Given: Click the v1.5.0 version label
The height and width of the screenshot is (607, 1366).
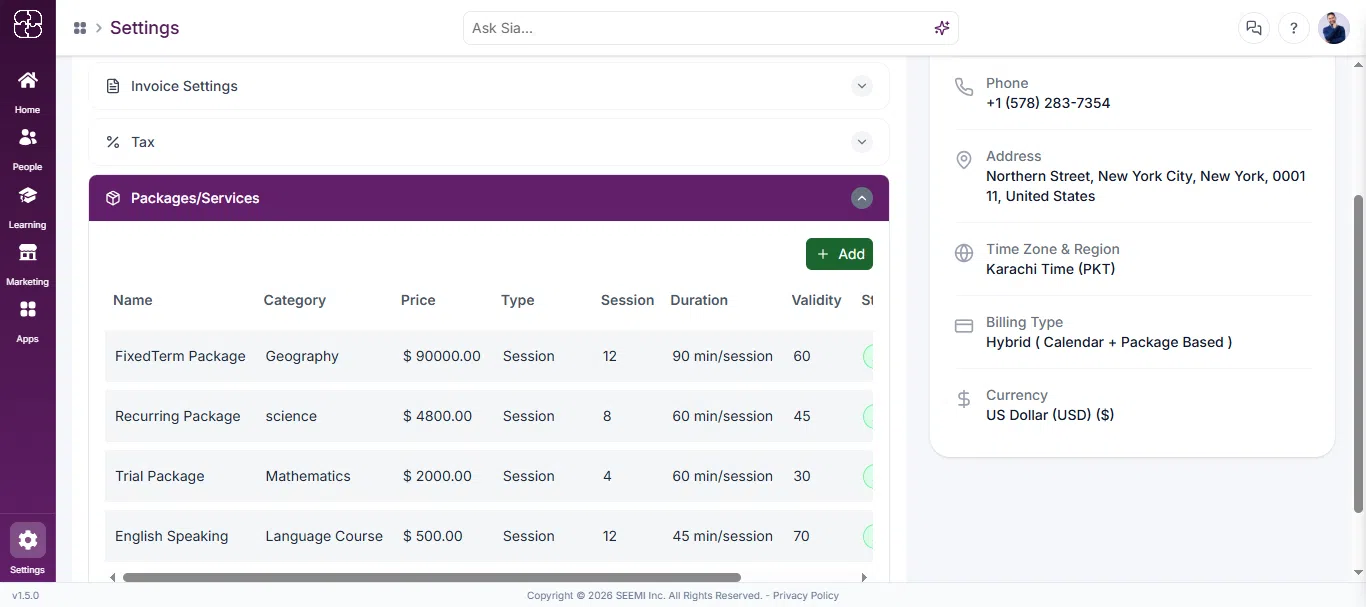Looking at the screenshot, I should pyautogui.click(x=26, y=595).
